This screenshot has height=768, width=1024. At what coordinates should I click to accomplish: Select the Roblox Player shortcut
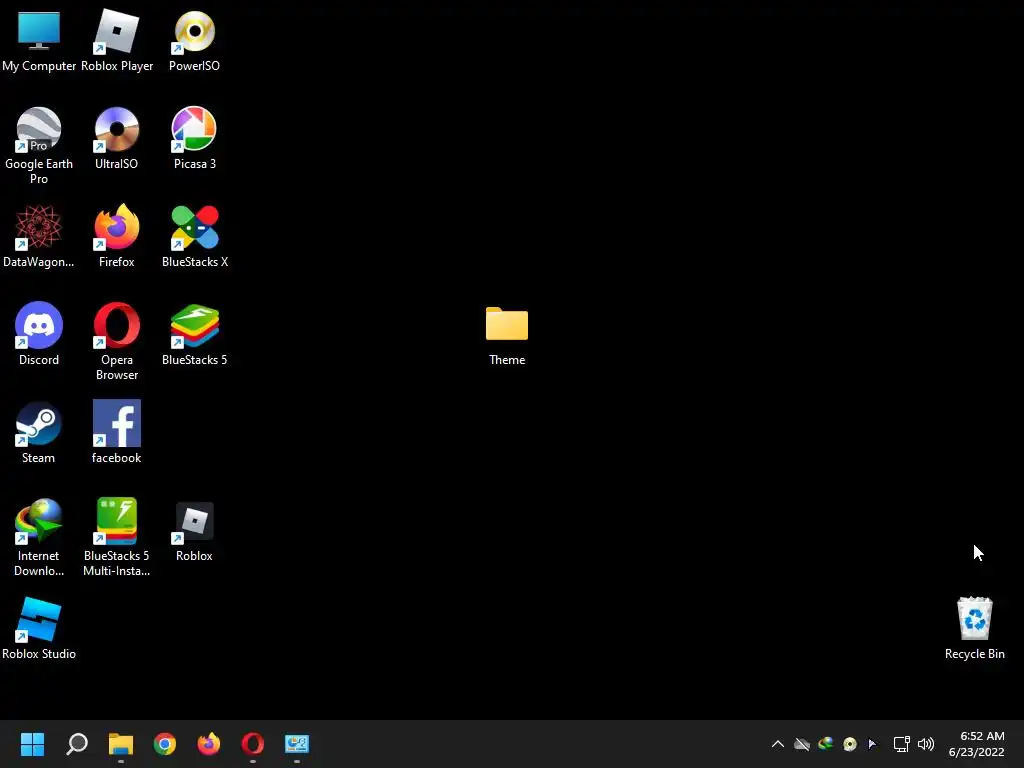117,41
